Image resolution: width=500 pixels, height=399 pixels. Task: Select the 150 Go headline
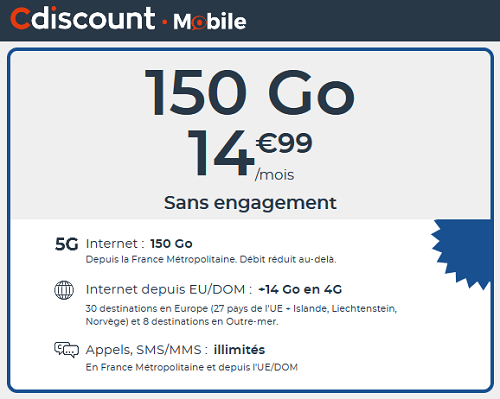pyautogui.click(x=250, y=92)
